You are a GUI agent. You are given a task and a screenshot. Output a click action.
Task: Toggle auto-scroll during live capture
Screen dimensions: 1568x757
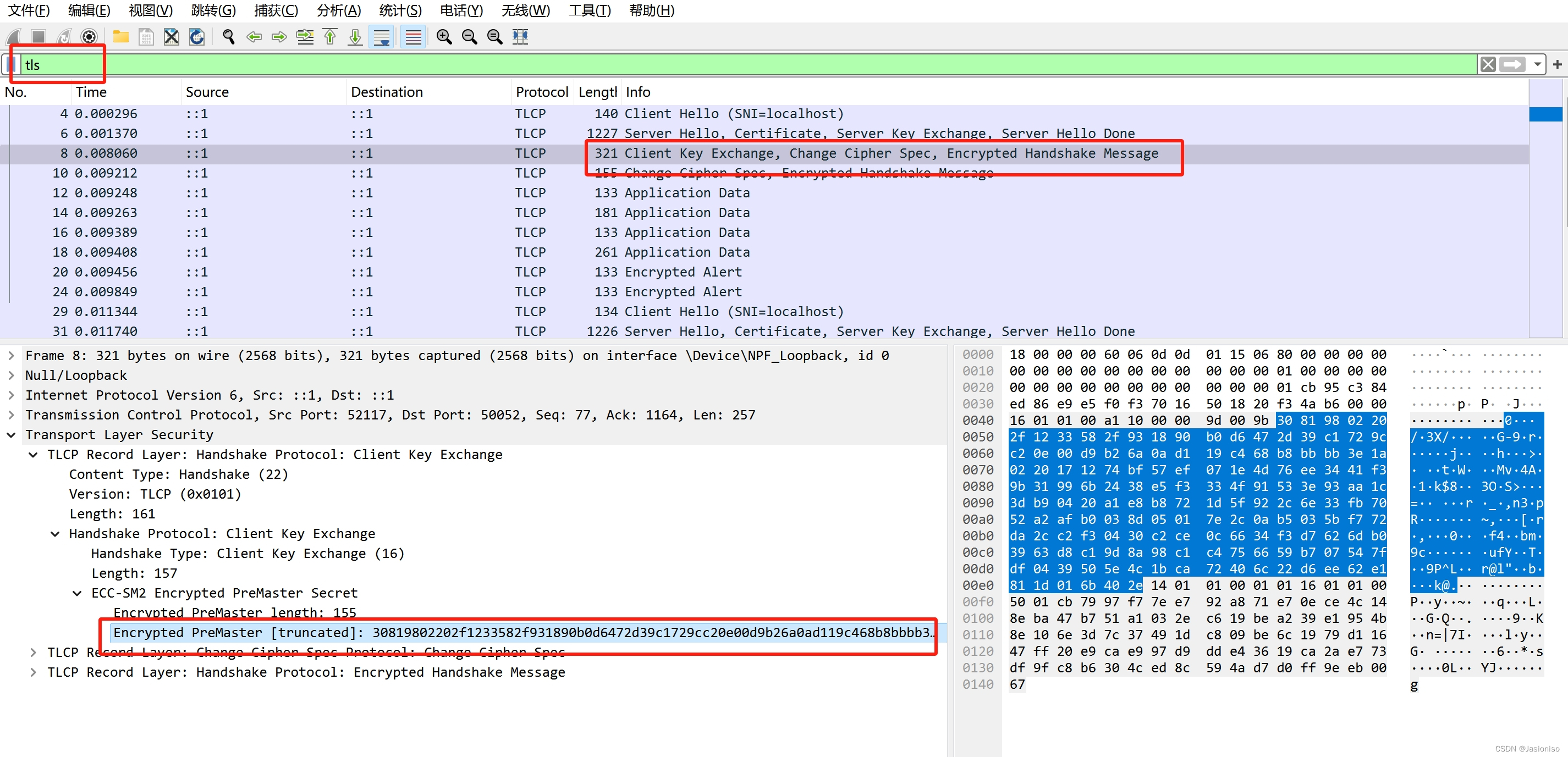click(x=382, y=37)
